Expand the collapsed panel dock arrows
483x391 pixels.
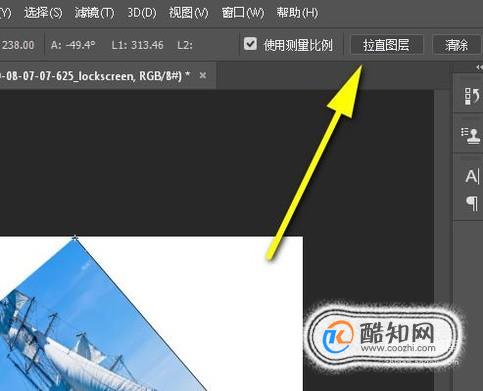[479, 68]
